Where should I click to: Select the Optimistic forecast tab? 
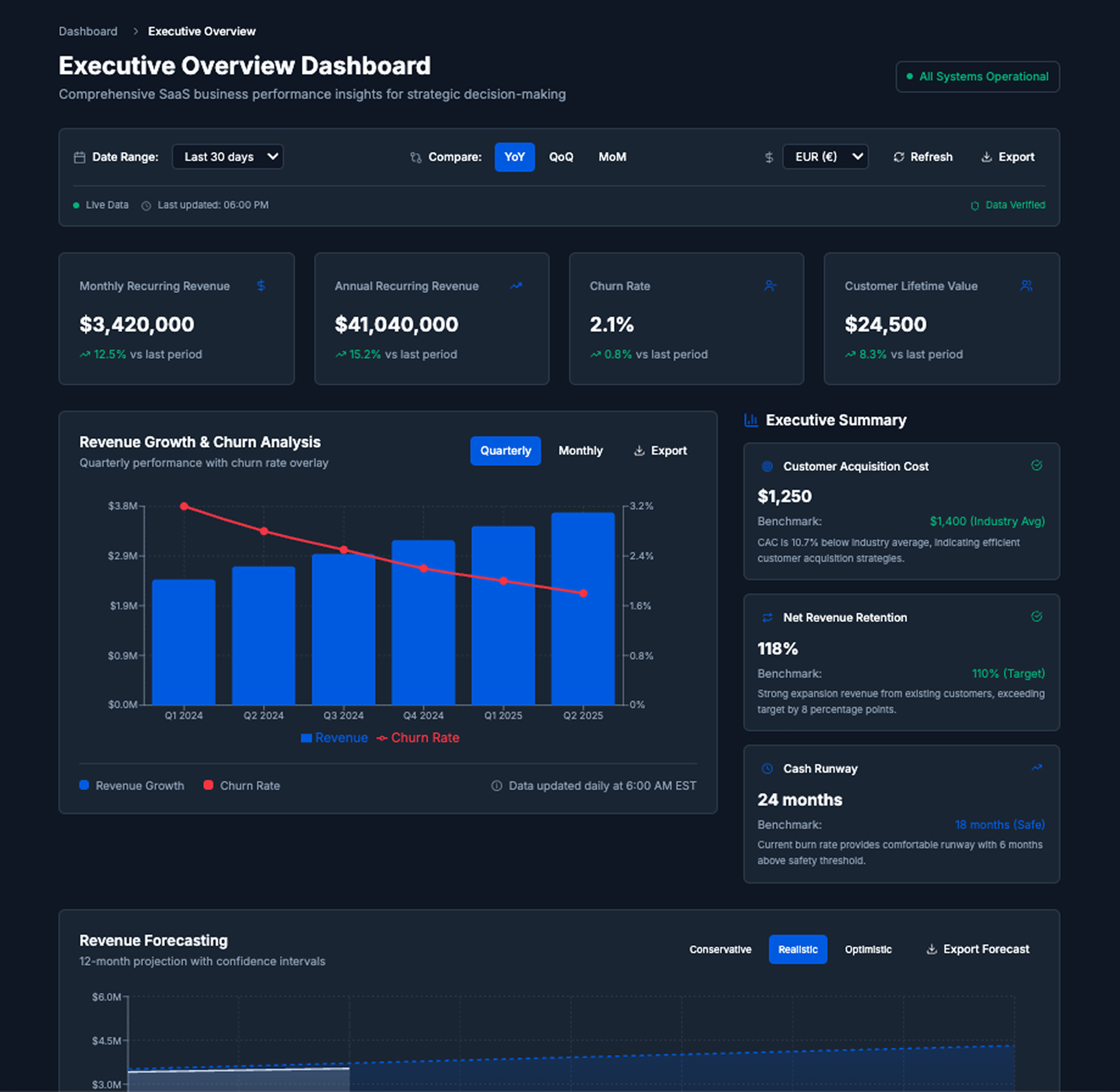[x=868, y=949]
